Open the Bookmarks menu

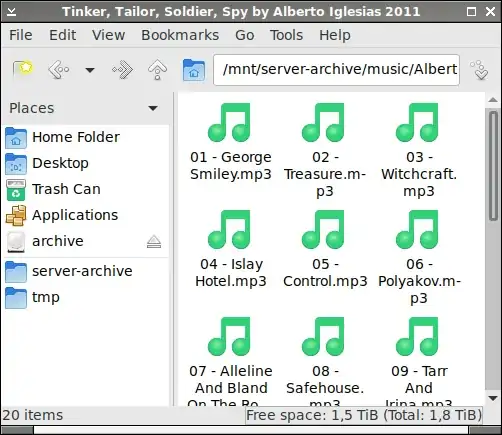180,35
